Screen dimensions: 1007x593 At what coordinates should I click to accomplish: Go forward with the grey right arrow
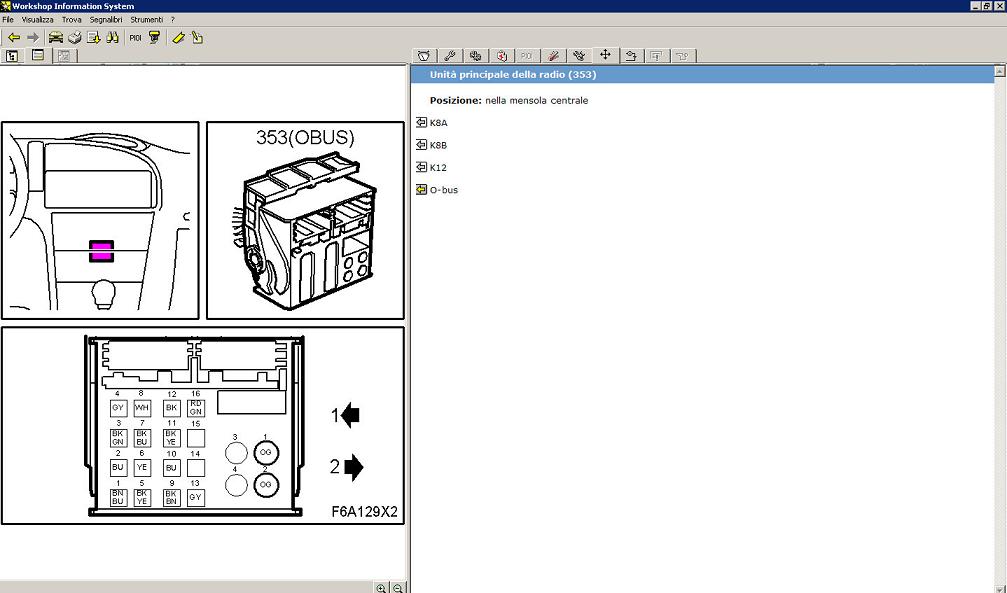click(32, 38)
